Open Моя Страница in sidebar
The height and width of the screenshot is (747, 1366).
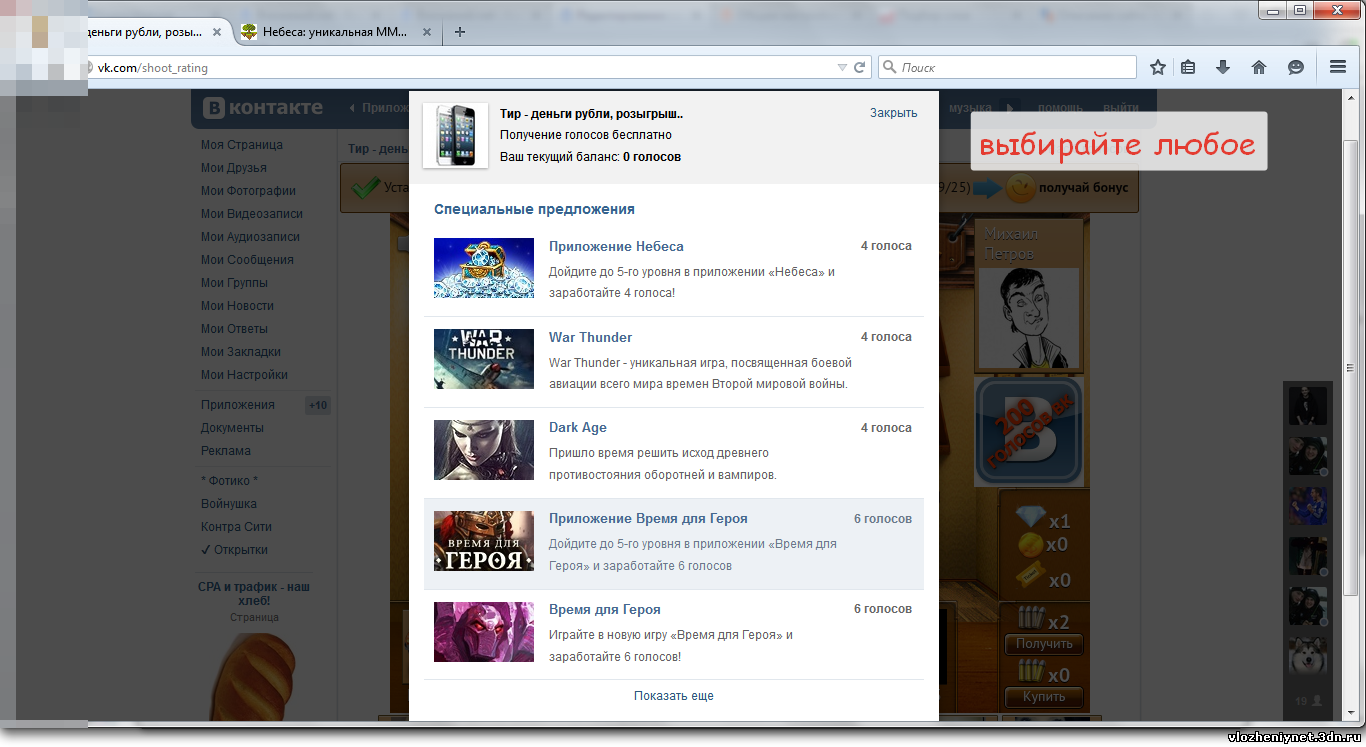click(241, 145)
